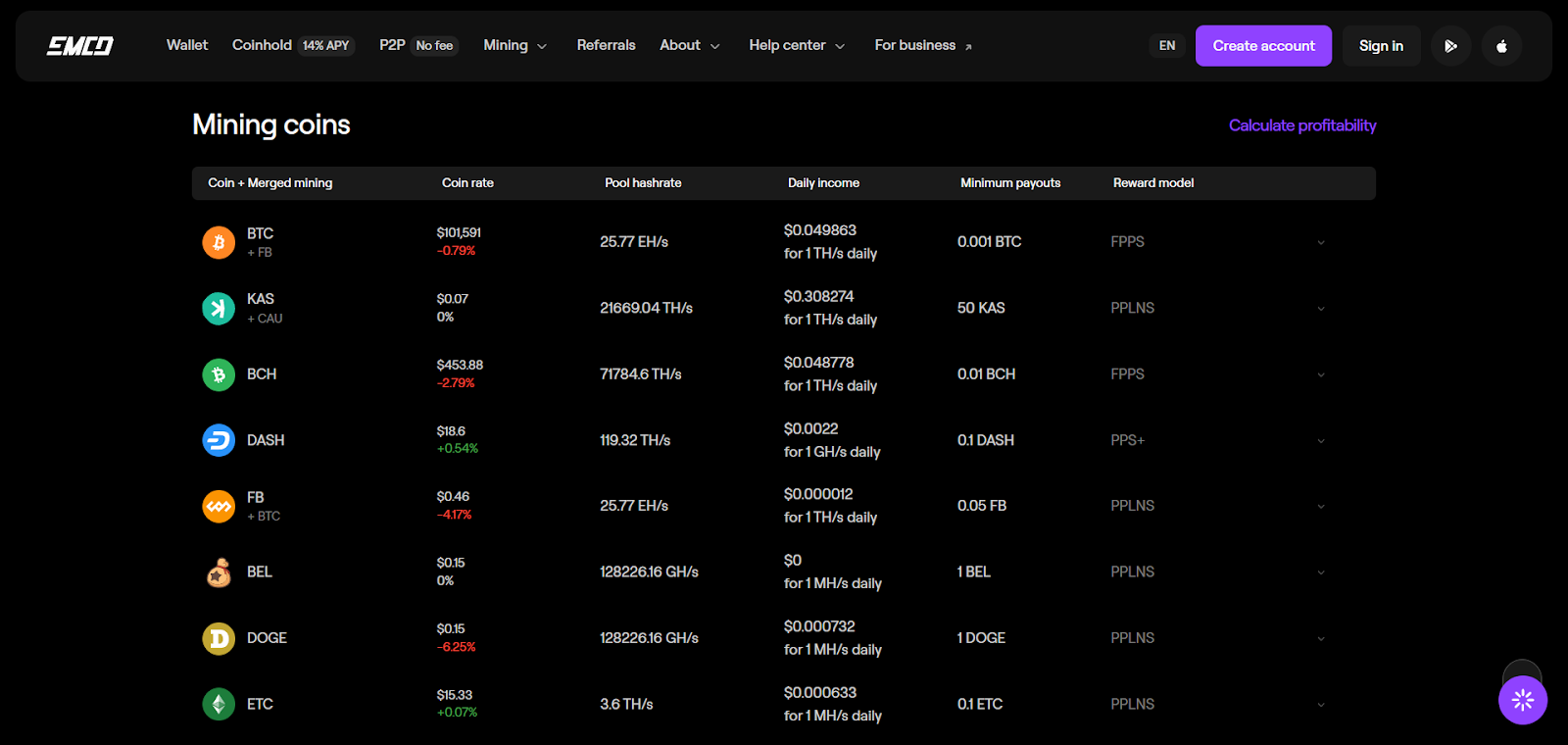Click the 0.05 FB minimum payout
The width and height of the screenshot is (1568, 745).
(982, 506)
